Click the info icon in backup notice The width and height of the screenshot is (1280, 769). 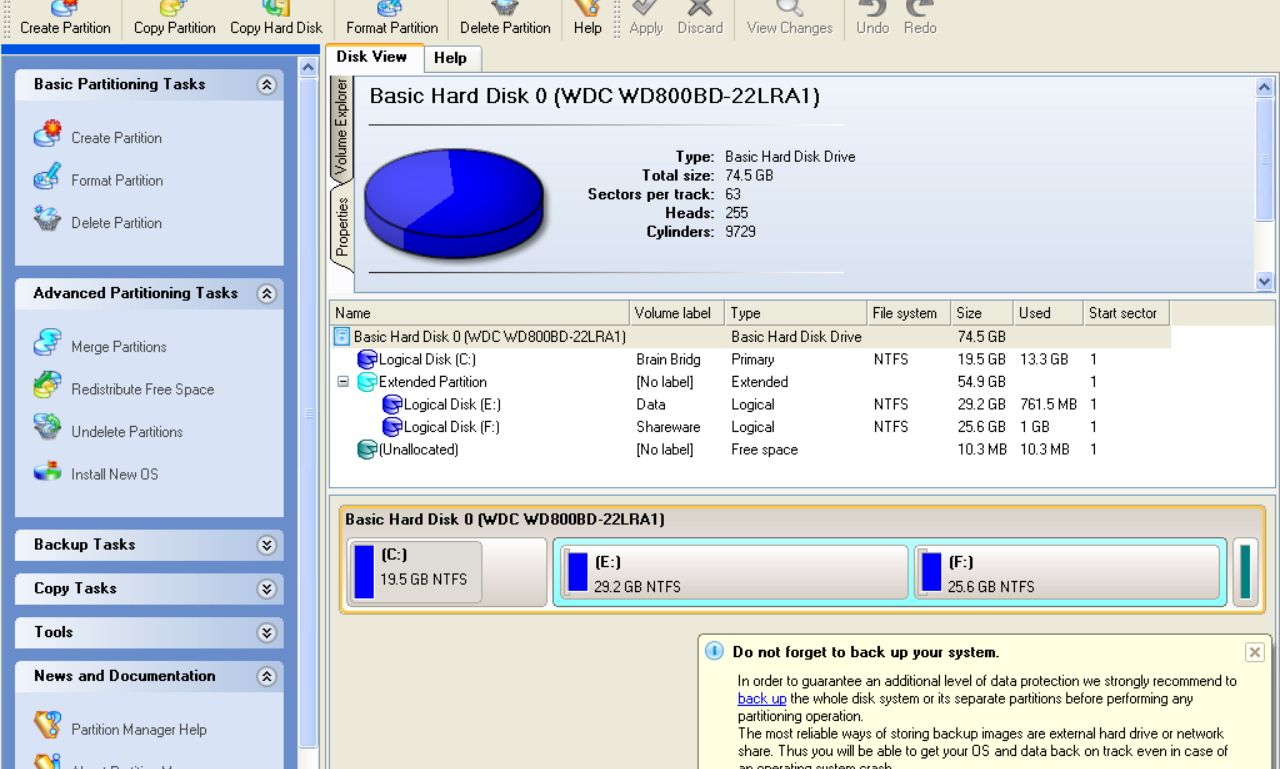(714, 651)
